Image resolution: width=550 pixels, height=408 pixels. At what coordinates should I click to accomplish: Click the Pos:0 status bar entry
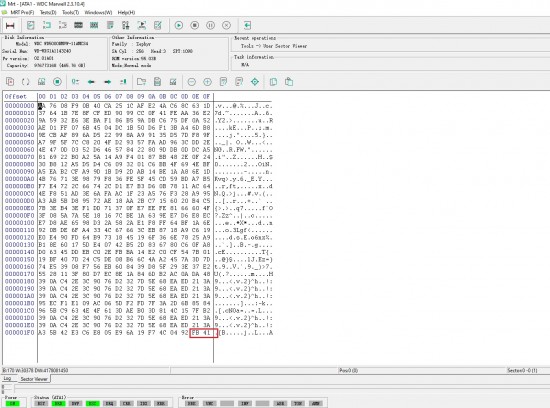point(348,370)
